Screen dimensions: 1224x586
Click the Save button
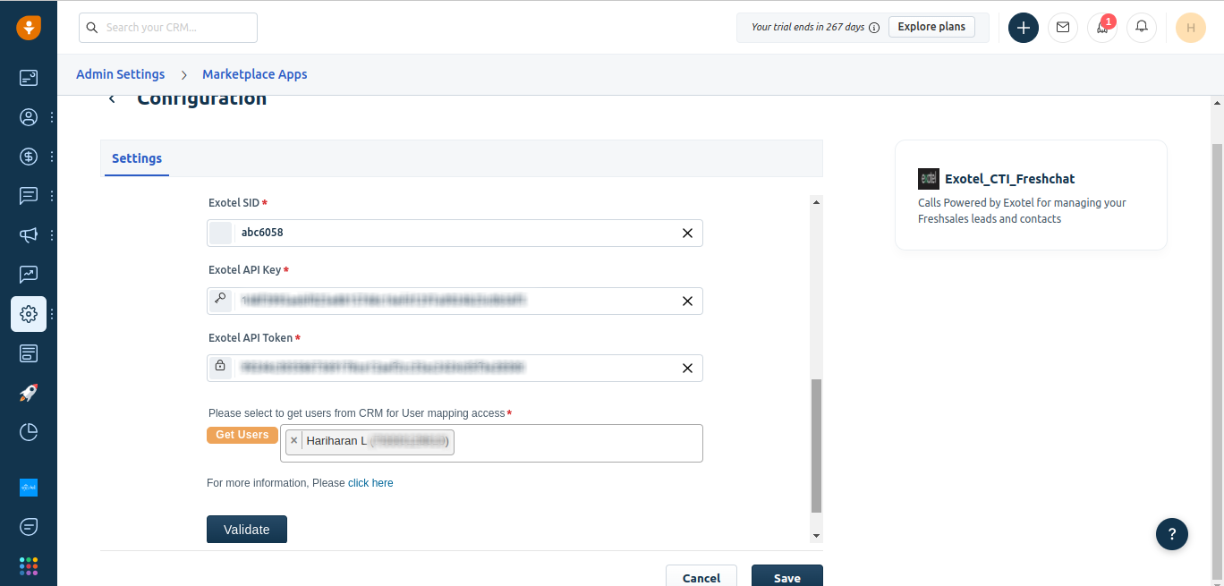787,576
